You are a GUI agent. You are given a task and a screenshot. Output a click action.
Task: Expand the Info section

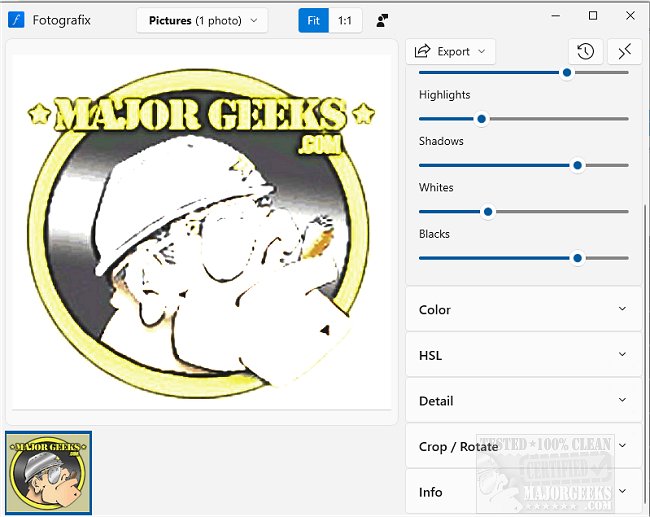click(x=524, y=492)
